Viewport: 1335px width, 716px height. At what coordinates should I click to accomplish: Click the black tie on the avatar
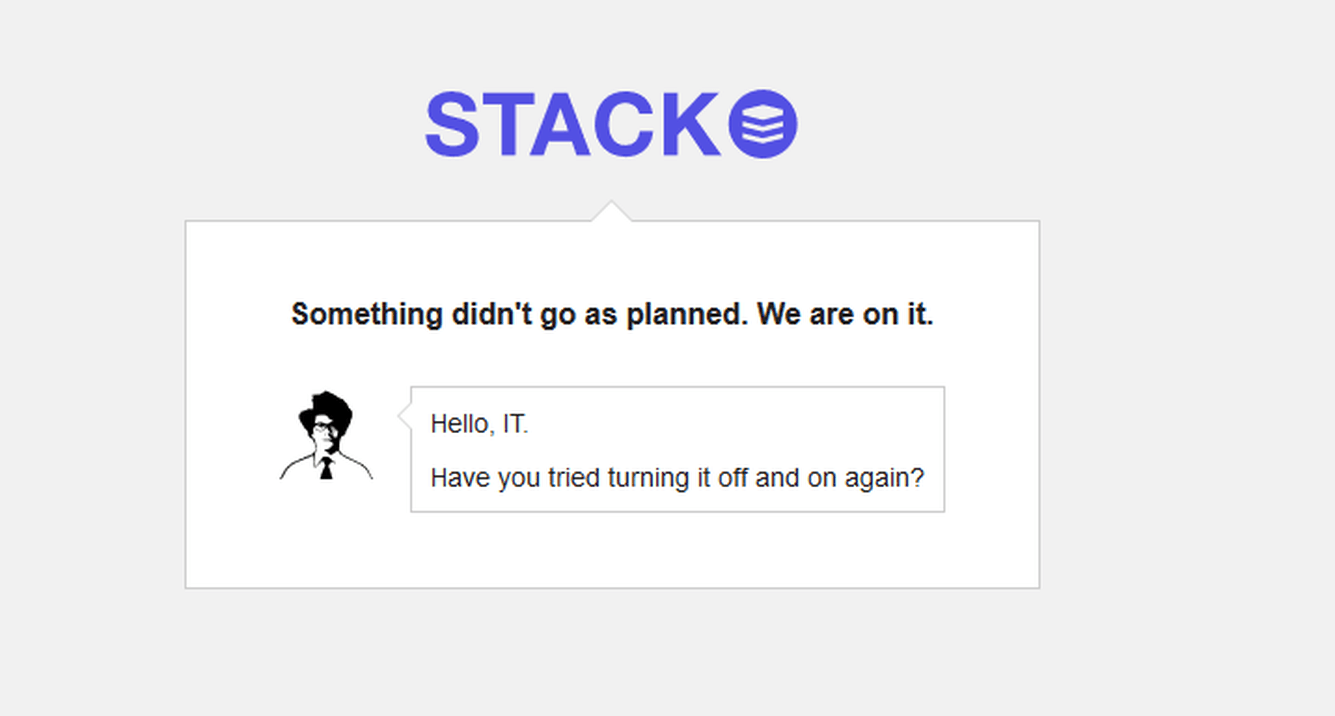326,468
